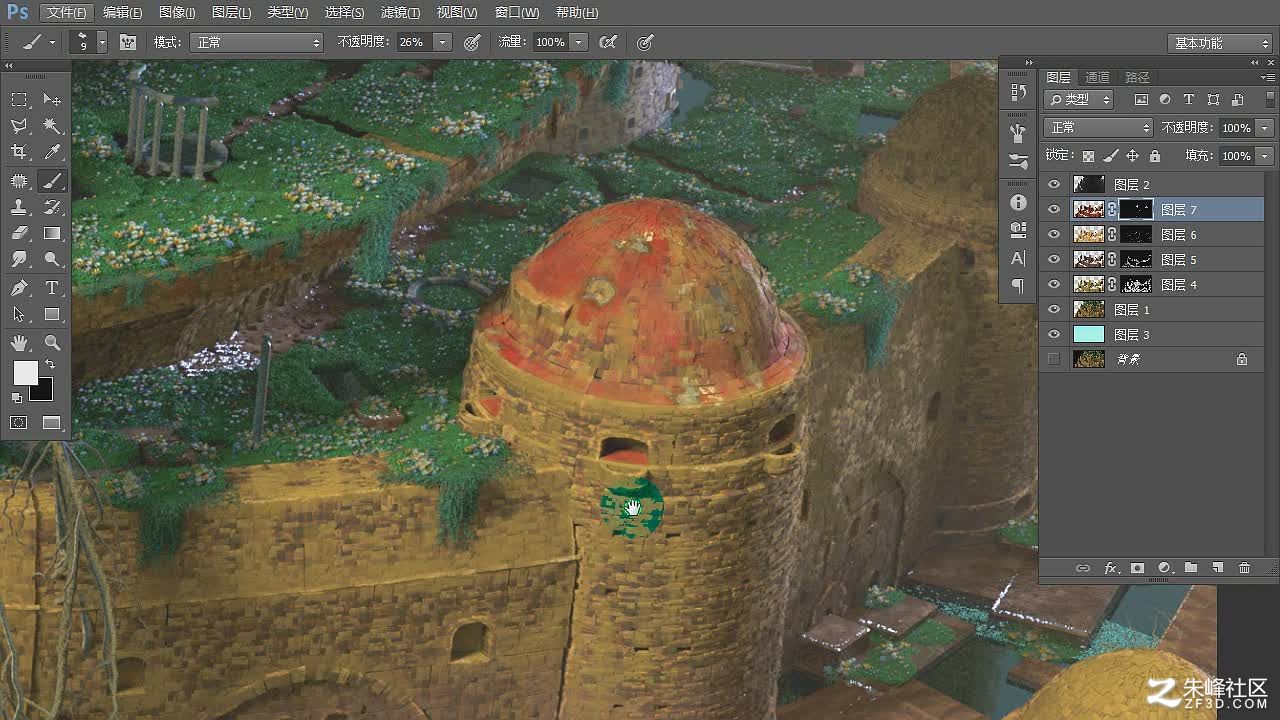Screen dimensions: 1280x720
Task: Open the layer filter 类型 dropdown
Action: tap(1079, 100)
